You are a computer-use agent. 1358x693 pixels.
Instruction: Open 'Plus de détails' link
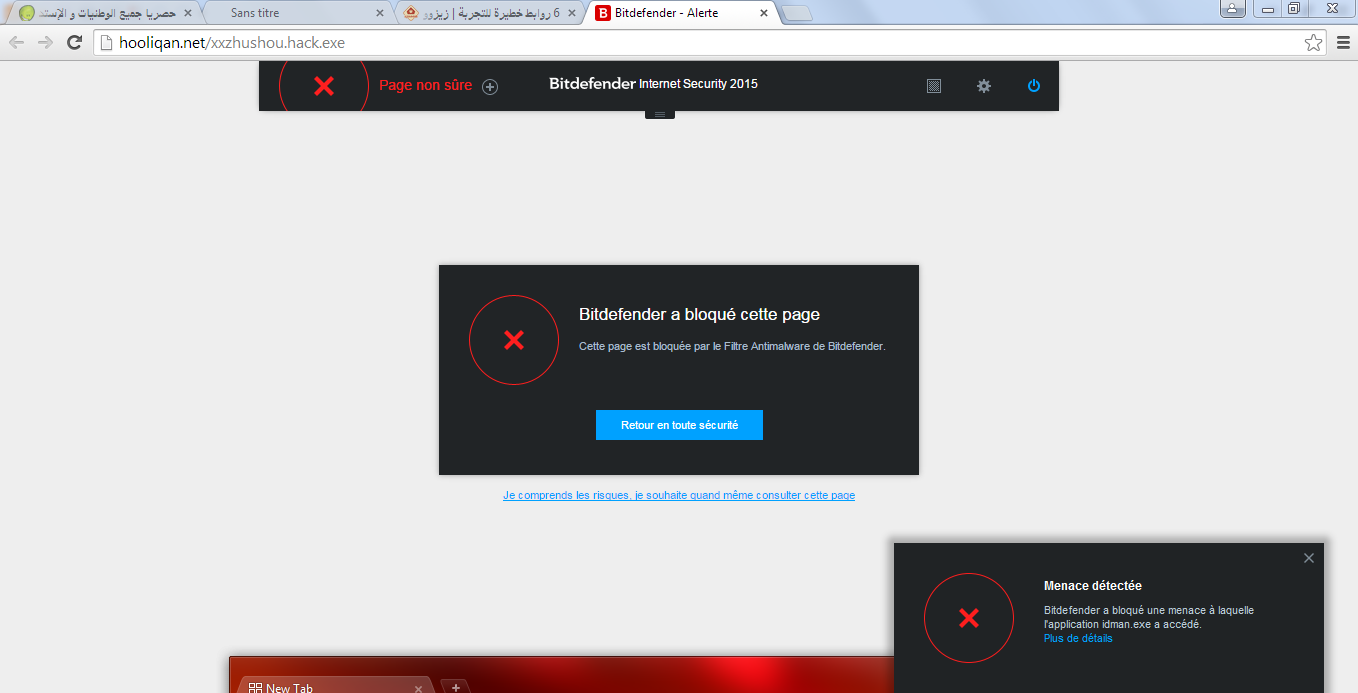pyautogui.click(x=1078, y=638)
